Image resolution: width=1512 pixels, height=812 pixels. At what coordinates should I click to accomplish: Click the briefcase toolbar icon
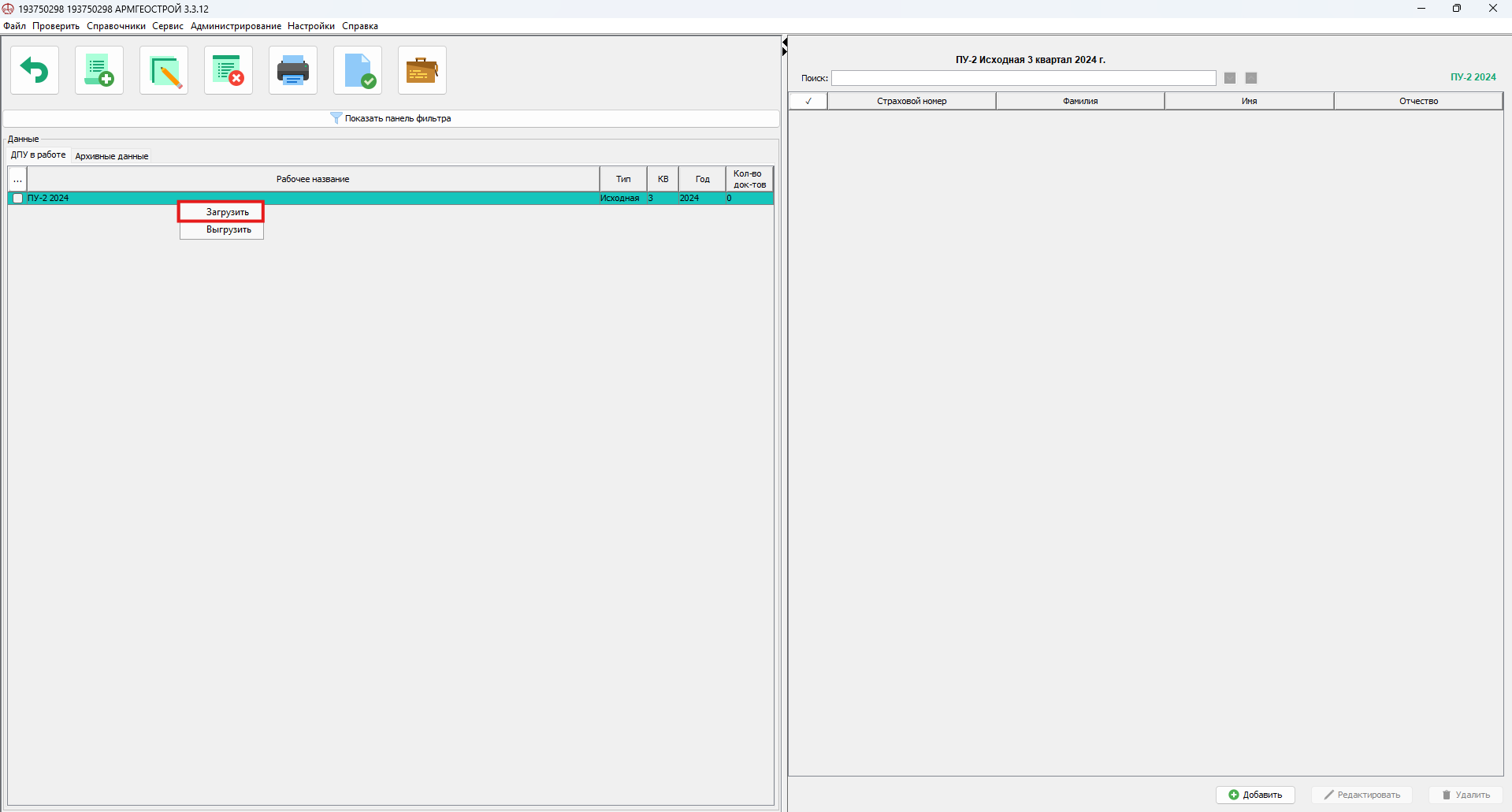pyautogui.click(x=422, y=70)
